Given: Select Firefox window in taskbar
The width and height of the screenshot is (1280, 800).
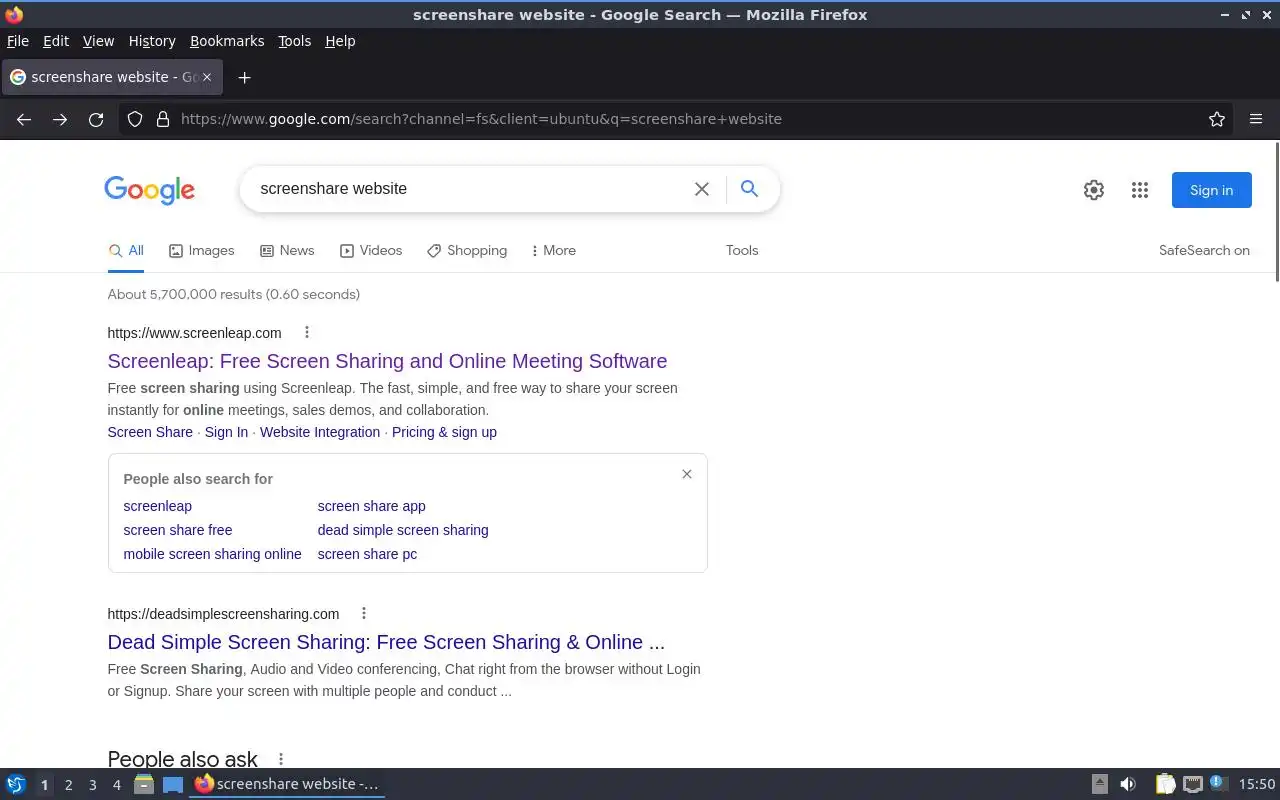Looking at the screenshot, I should [288, 784].
